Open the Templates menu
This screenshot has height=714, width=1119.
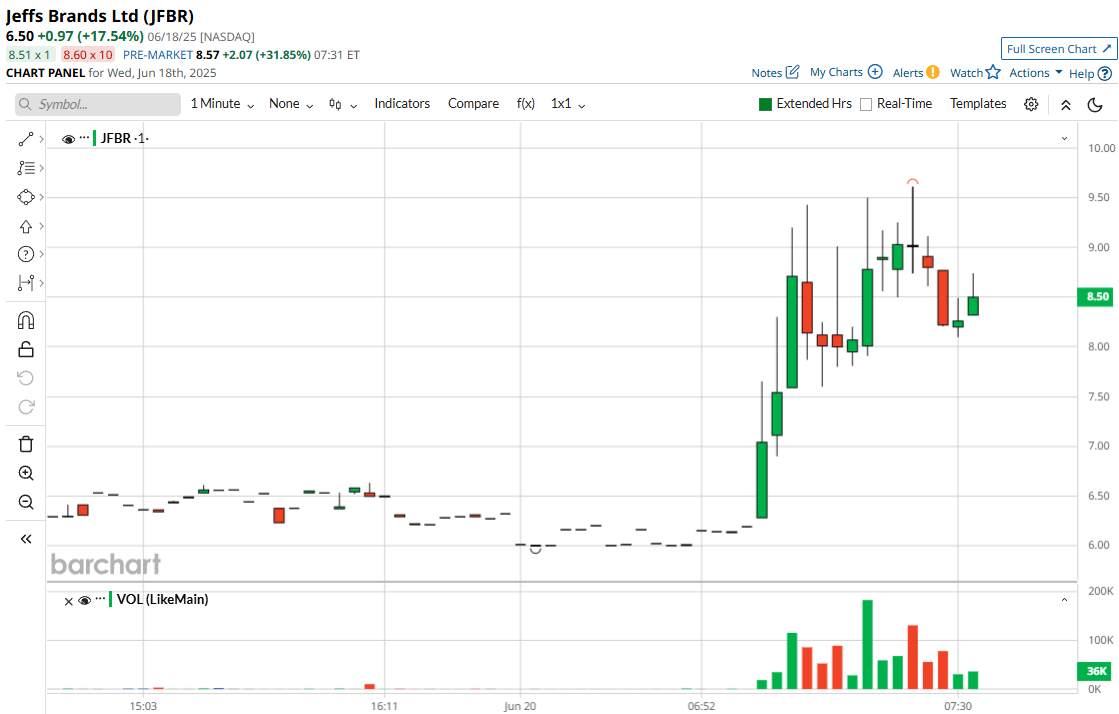pyautogui.click(x=978, y=104)
